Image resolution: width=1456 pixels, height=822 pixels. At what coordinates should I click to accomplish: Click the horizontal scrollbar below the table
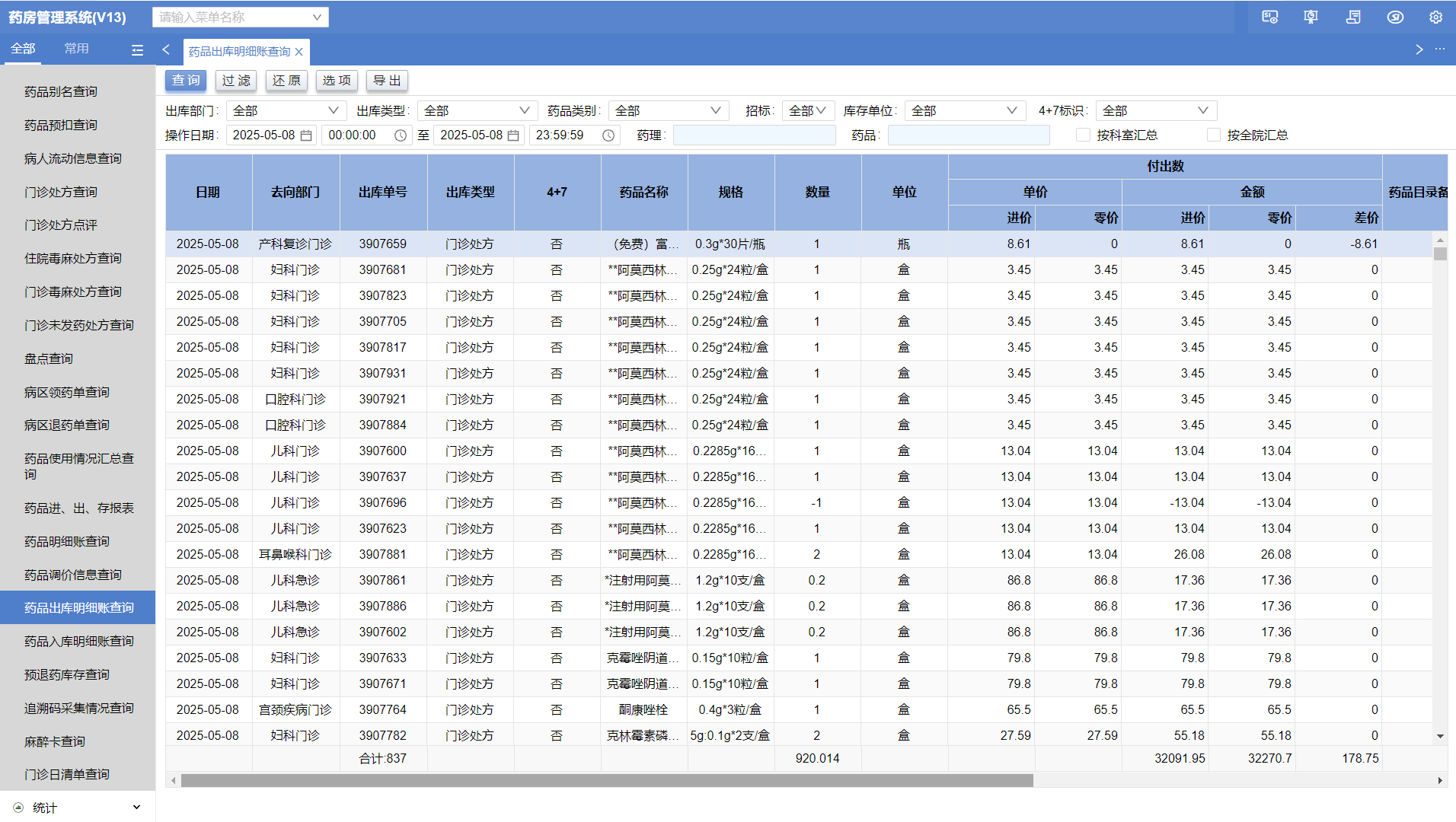(x=606, y=780)
